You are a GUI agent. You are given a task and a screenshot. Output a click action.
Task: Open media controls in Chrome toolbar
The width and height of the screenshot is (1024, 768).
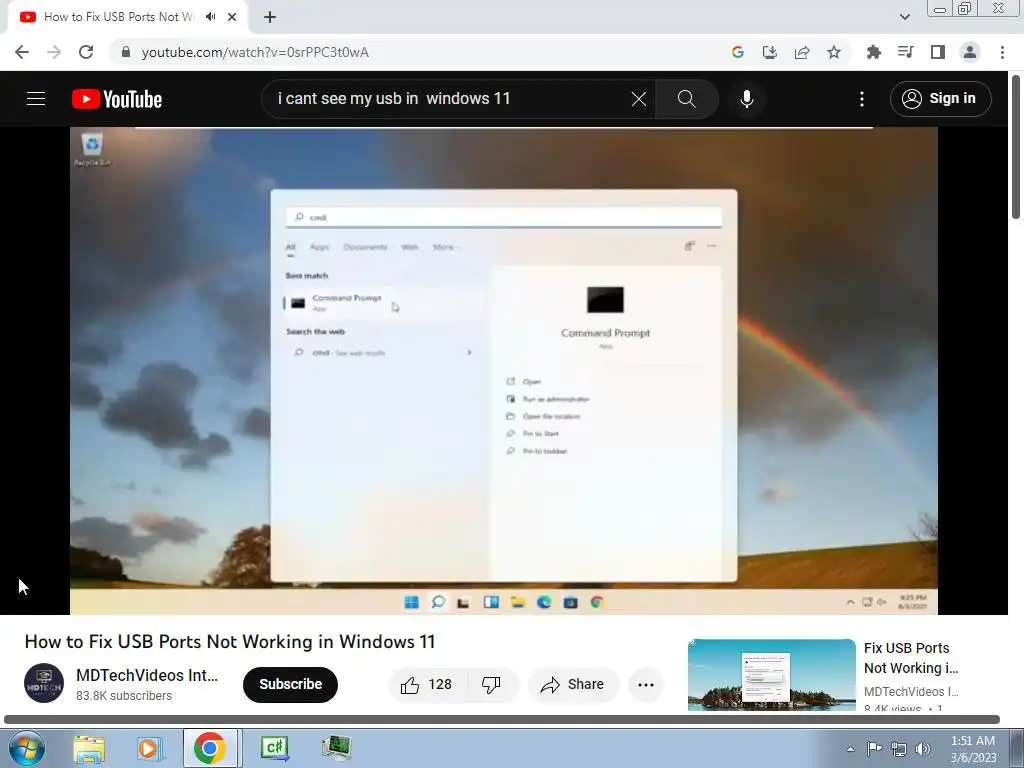point(905,52)
